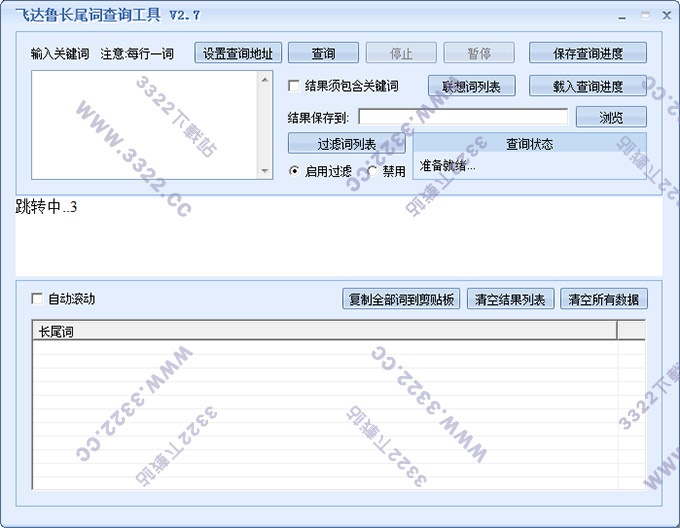Click the 清空所有数据 button

click(x=604, y=299)
